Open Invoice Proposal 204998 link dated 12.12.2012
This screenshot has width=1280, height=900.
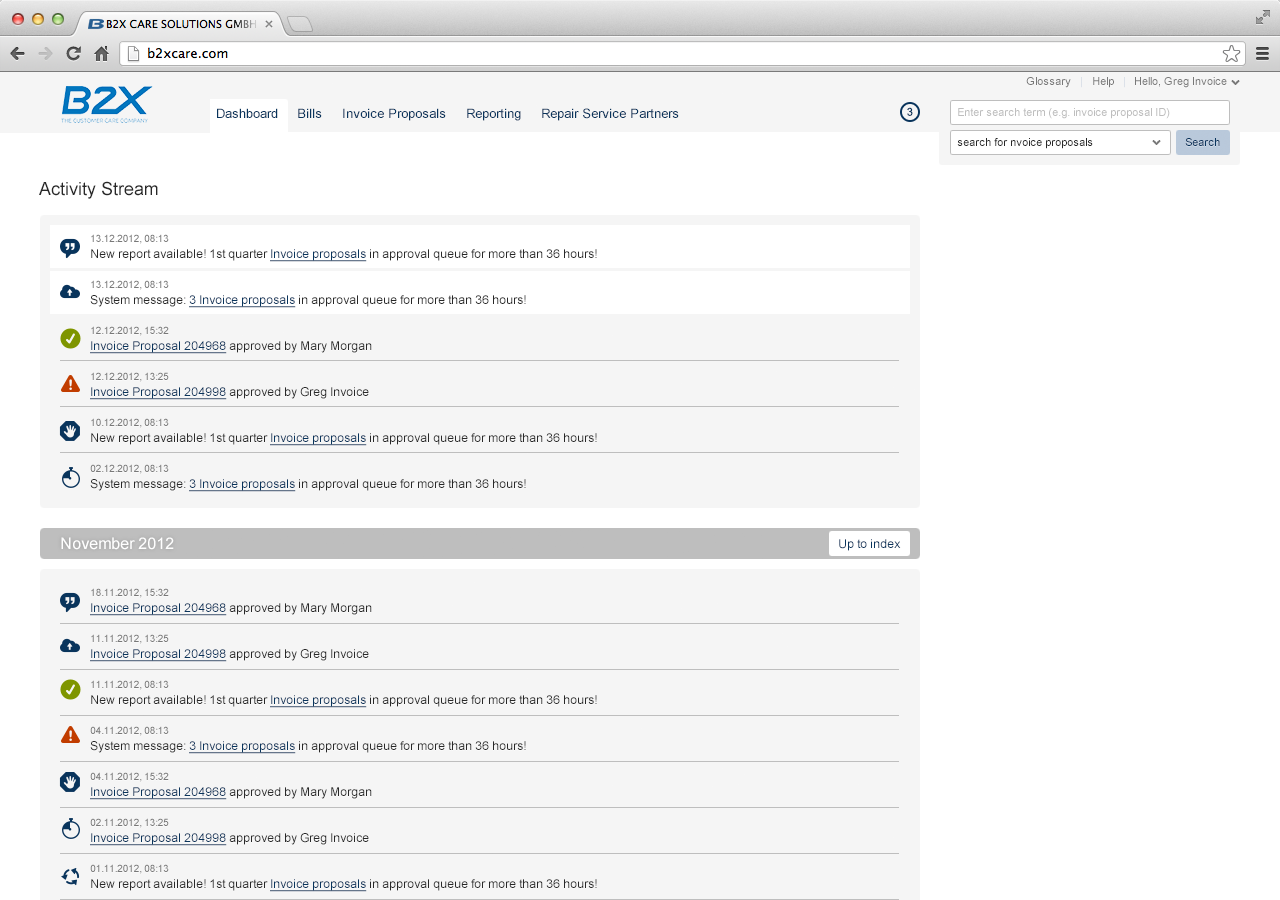click(158, 392)
